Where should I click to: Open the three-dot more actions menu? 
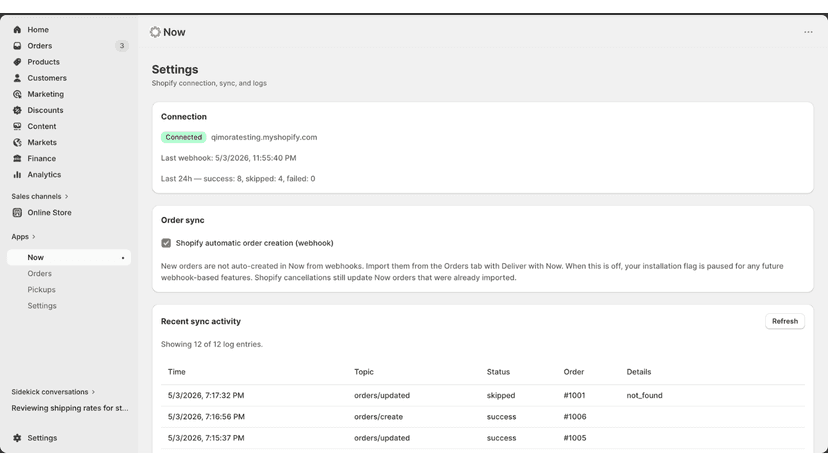pyautogui.click(x=808, y=32)
